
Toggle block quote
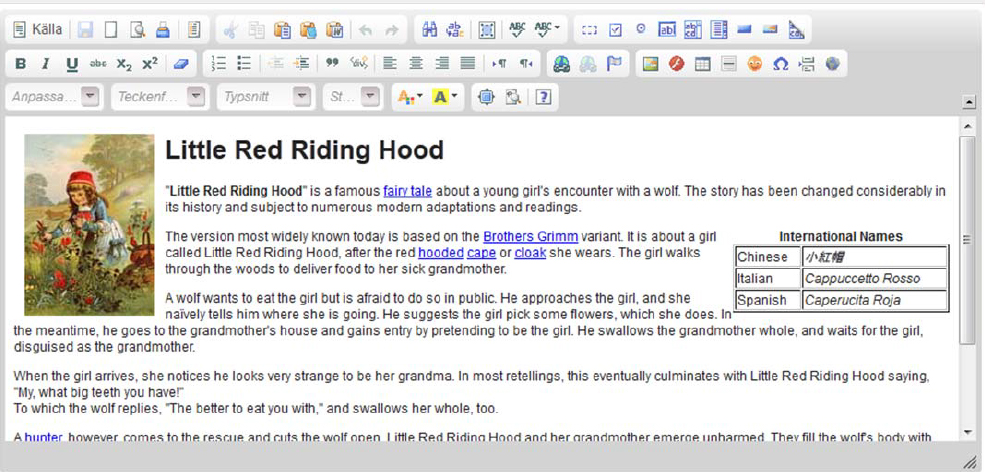click(x=332, y=63)
